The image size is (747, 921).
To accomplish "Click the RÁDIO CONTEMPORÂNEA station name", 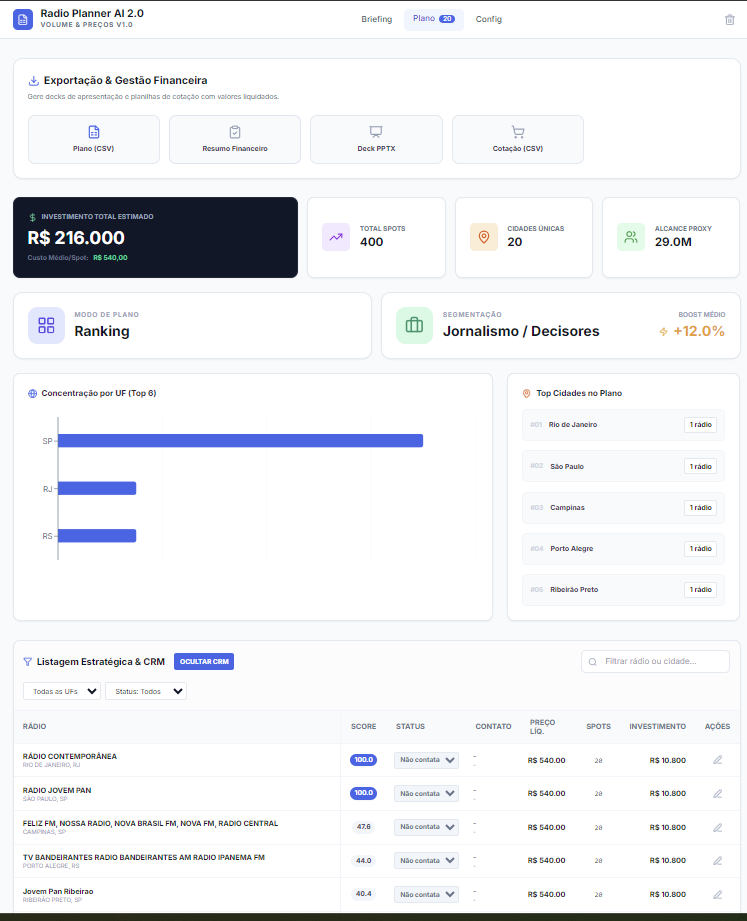I will coord(70,757).
